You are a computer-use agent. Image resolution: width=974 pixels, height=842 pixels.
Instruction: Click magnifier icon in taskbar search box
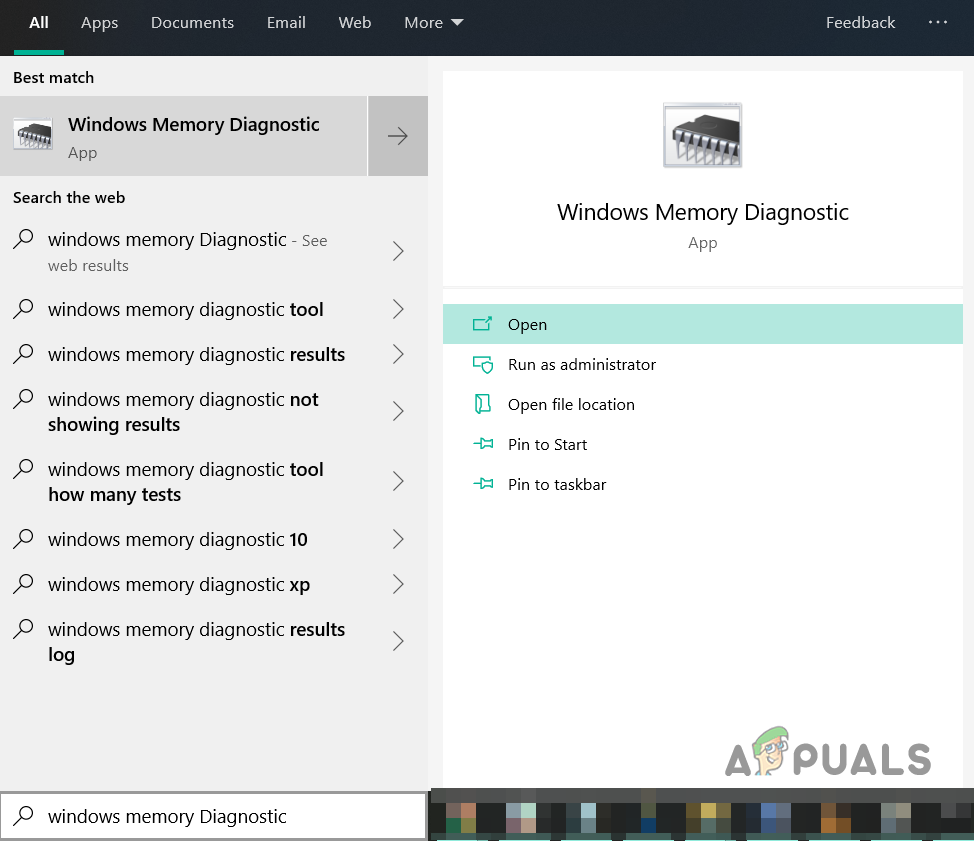click(x=23, y=815)
